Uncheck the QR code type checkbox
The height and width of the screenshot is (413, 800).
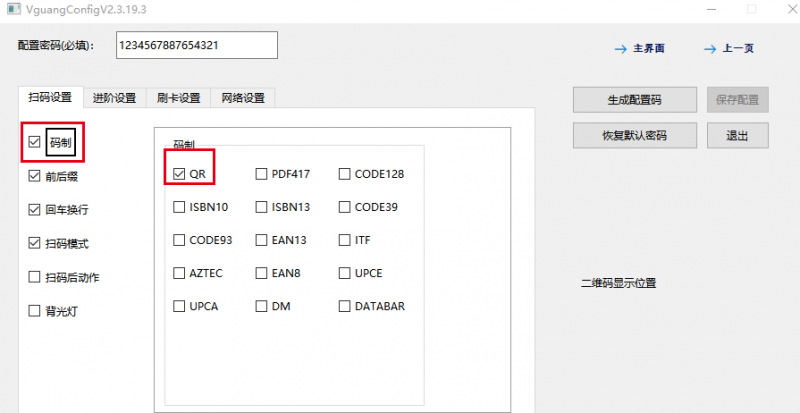179,174
